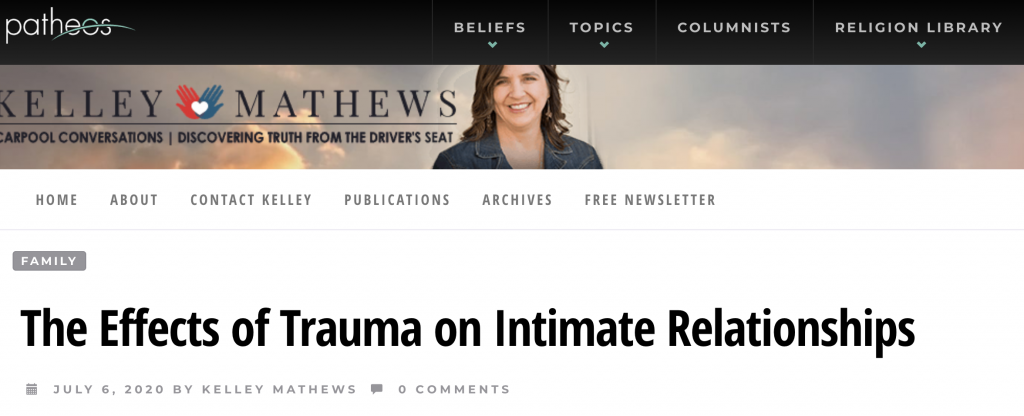Click the Carpool Conversations banner tagline

coord(227,138)
